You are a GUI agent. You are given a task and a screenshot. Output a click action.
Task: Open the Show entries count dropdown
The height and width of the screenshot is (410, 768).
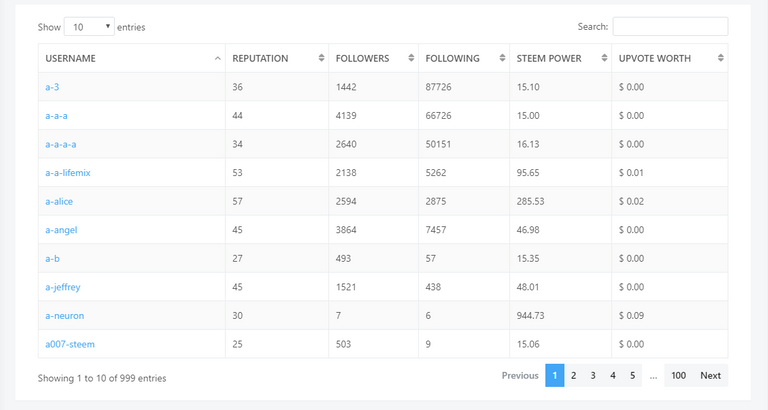coord(89,26)
